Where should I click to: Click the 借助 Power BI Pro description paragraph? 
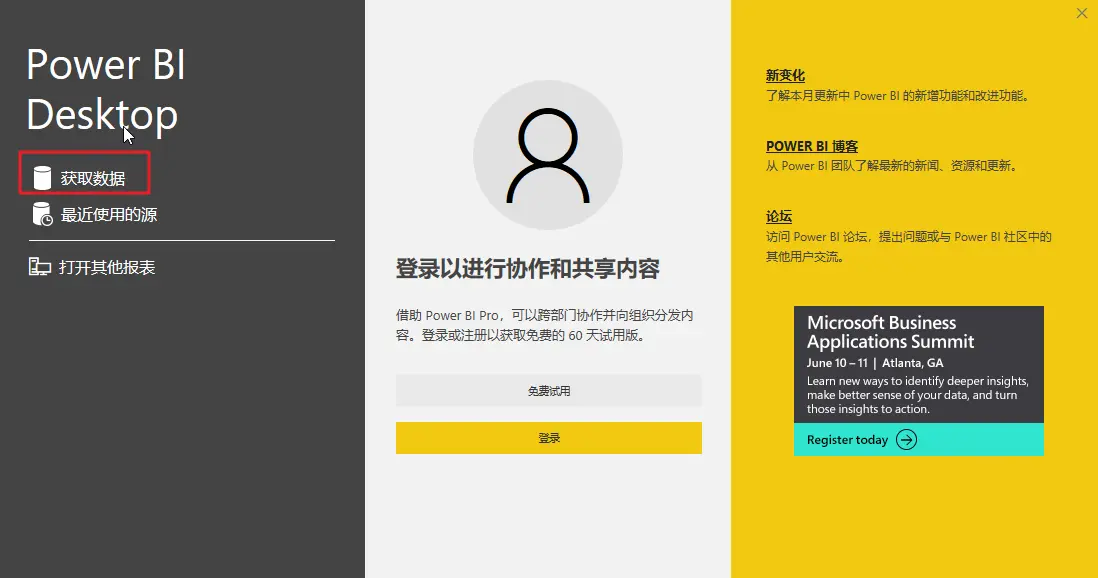(544, 325)
